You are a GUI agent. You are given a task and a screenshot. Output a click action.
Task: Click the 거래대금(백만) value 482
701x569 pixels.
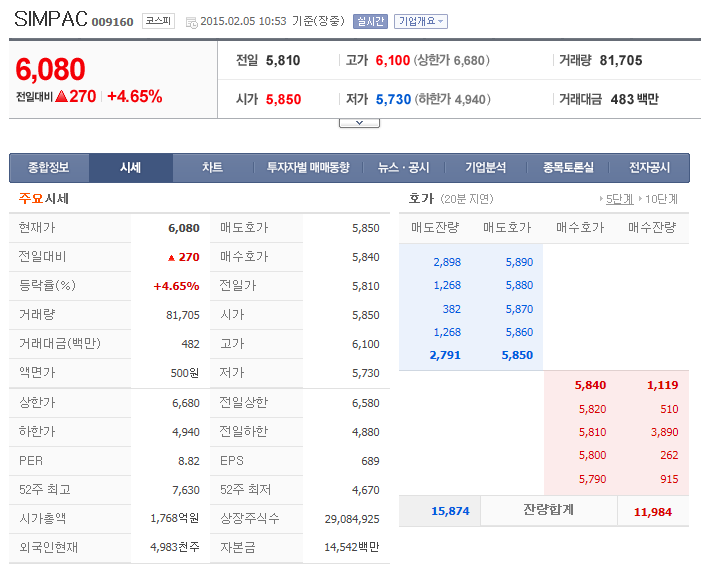pyautogui.click(x=190, y=344)
